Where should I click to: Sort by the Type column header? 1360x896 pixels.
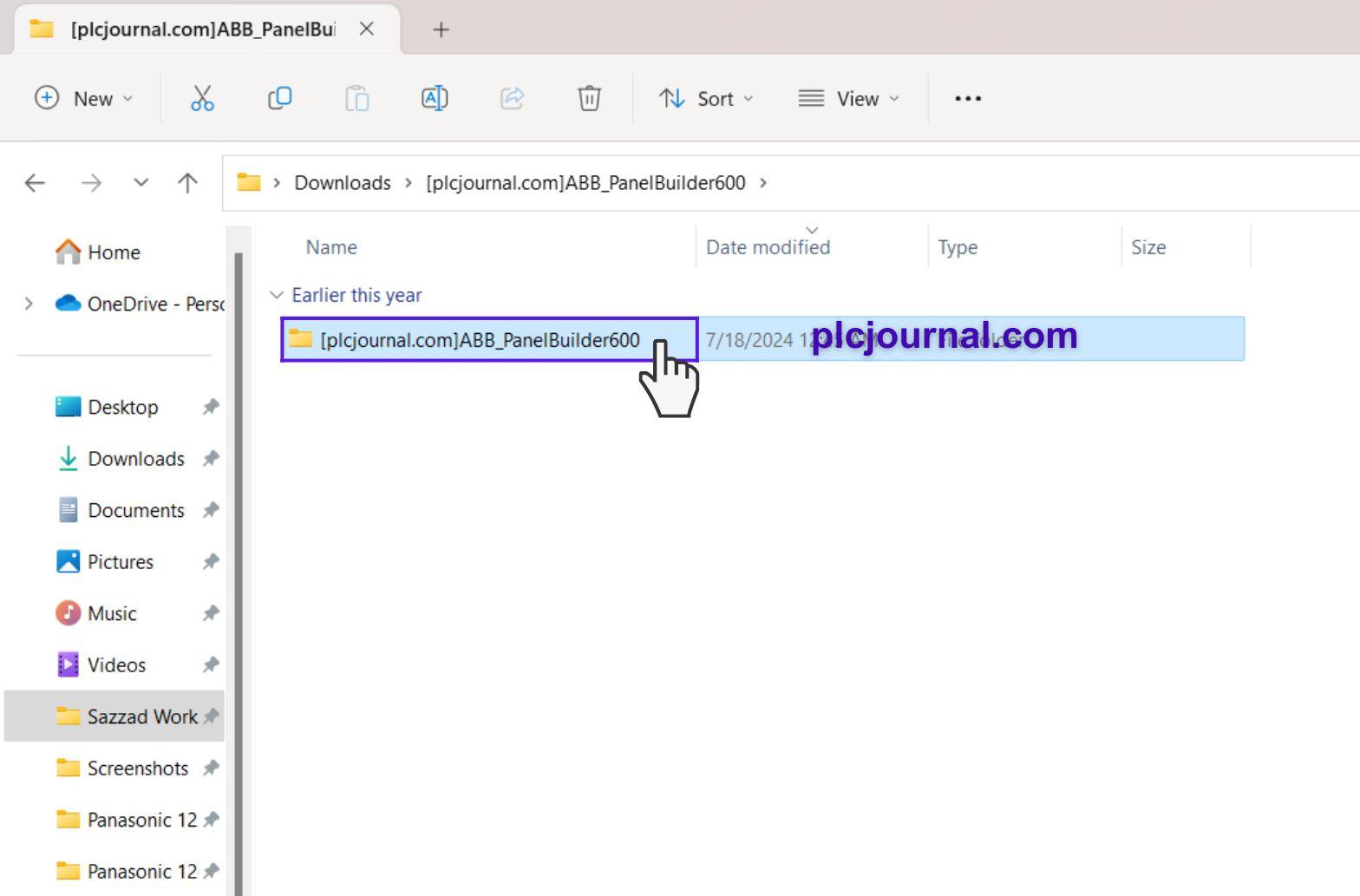(958, 247)
